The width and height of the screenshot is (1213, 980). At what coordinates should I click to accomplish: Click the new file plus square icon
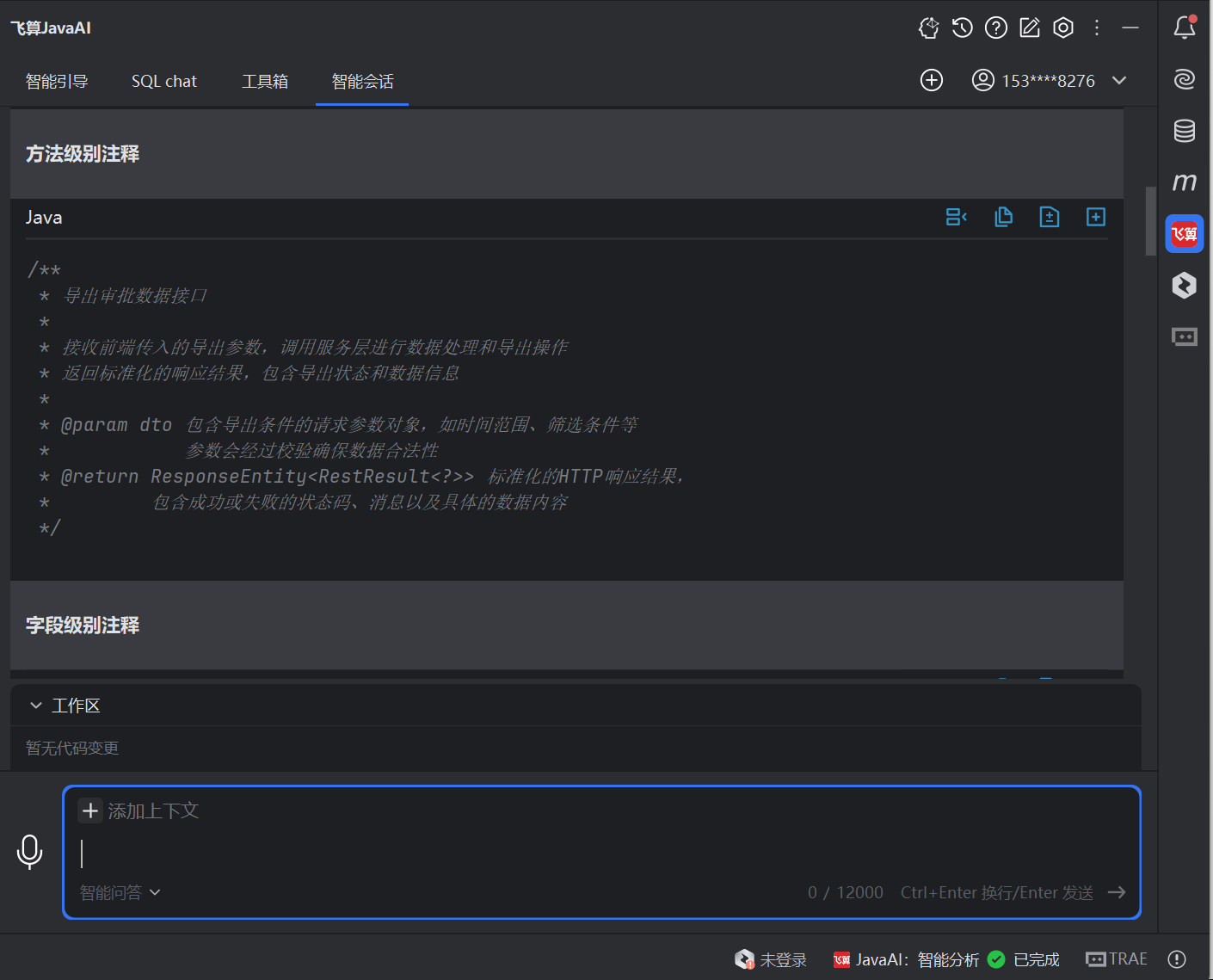[x=1096, y=217]
